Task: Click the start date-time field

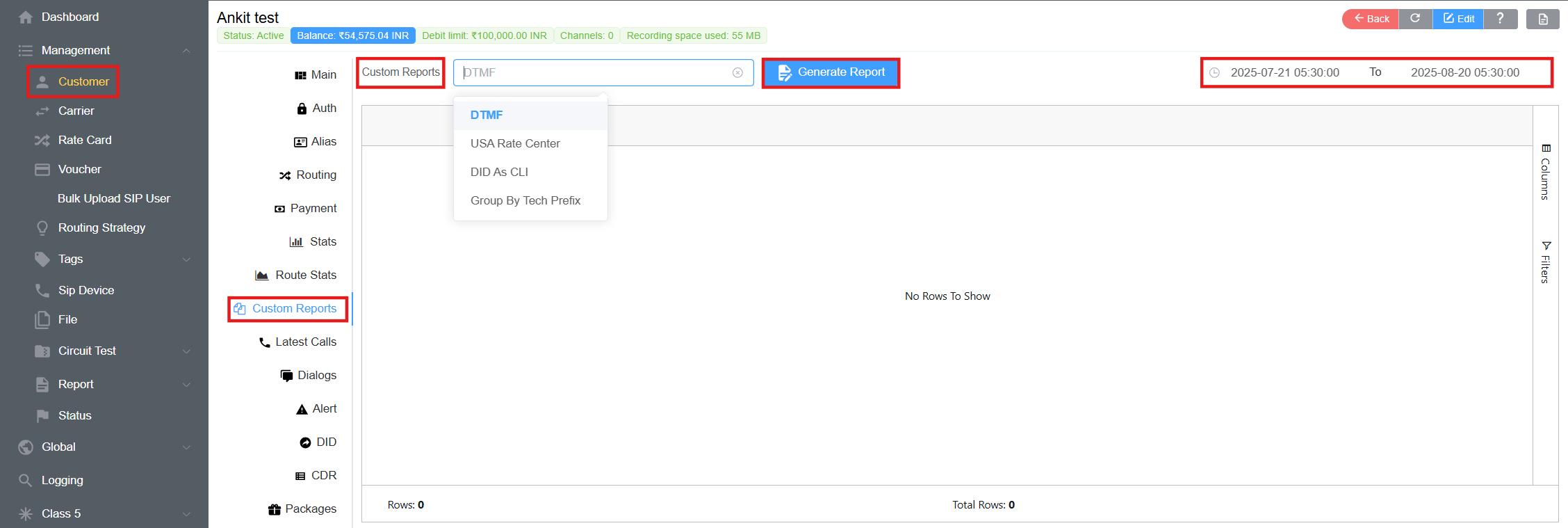Action: tap(1284, 73)
